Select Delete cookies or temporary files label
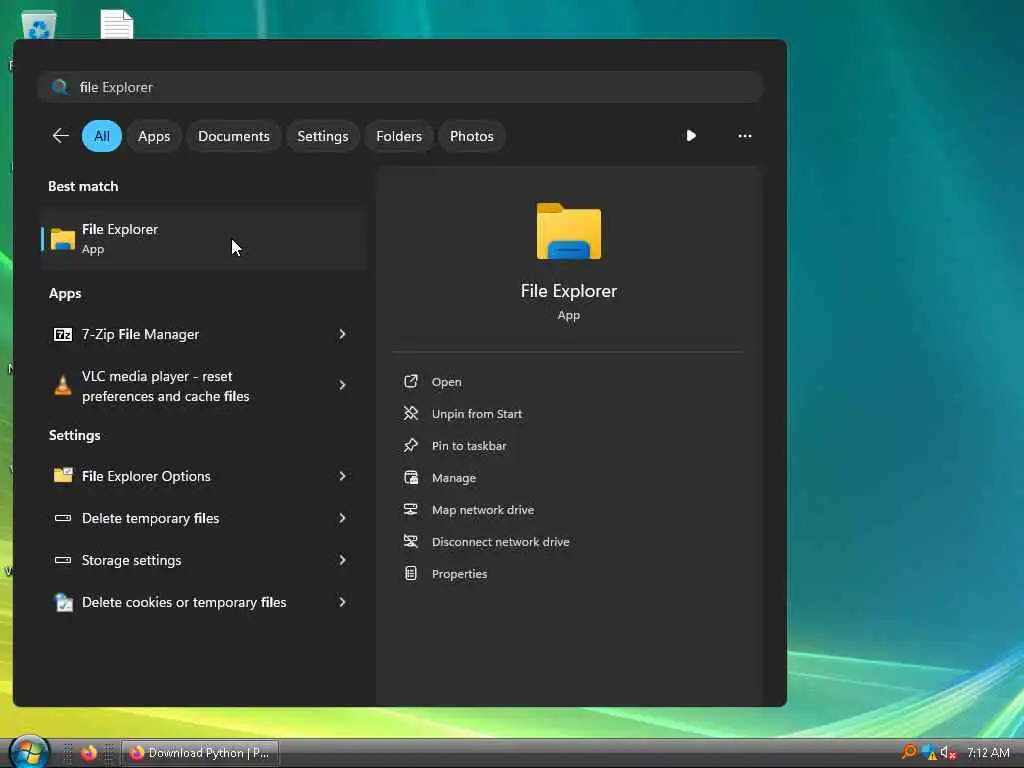 click(x=184, y=602)
